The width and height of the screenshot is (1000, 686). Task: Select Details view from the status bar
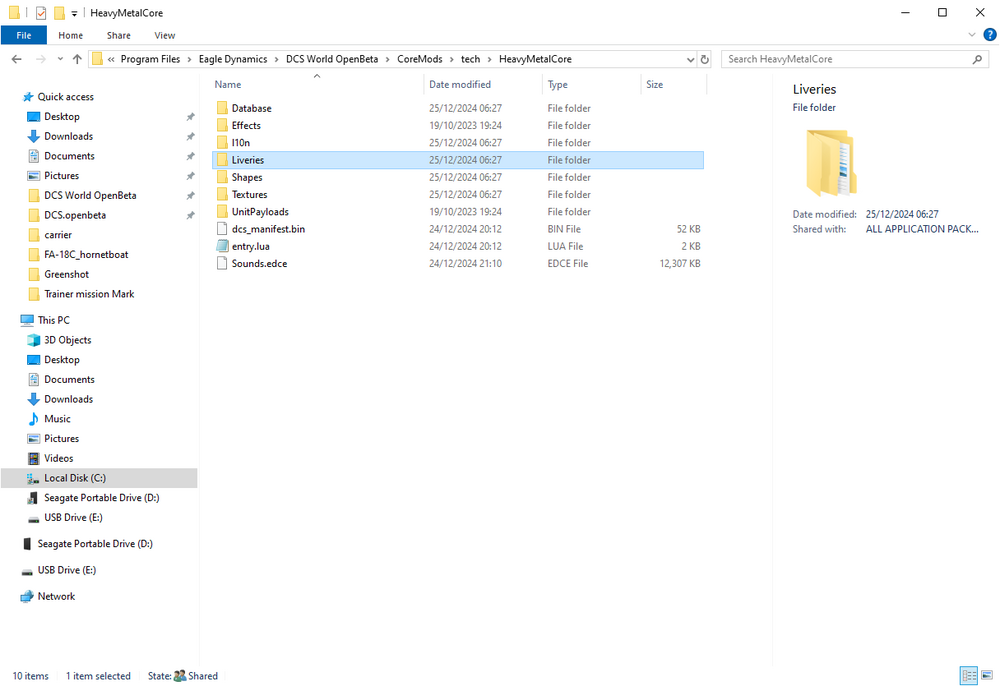tap(969, 675)
